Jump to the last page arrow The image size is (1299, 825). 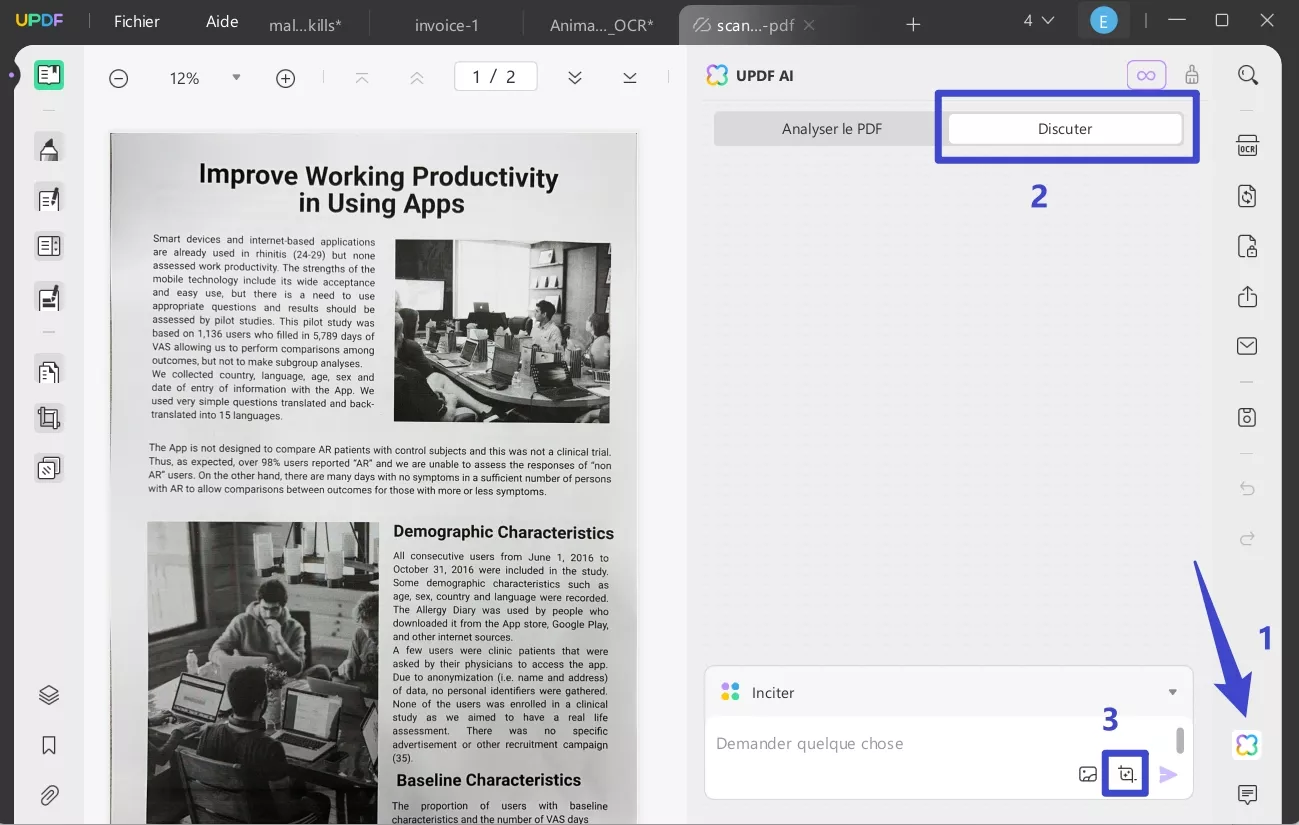pyautogui.click(x=629, y=78)
